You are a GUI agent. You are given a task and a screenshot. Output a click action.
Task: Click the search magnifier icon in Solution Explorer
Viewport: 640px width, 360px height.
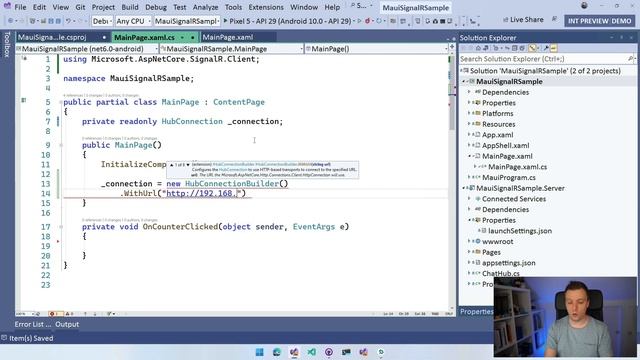pos(631,59)
